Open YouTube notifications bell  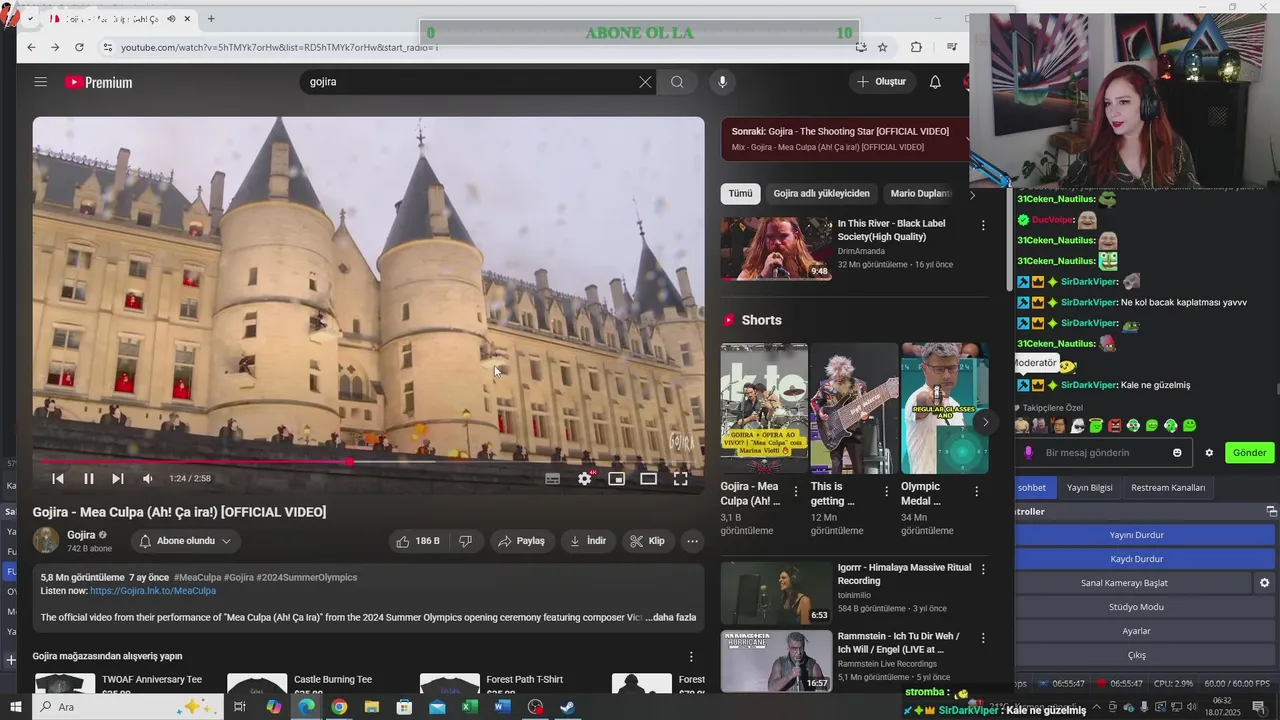click(x=935, y=82)
